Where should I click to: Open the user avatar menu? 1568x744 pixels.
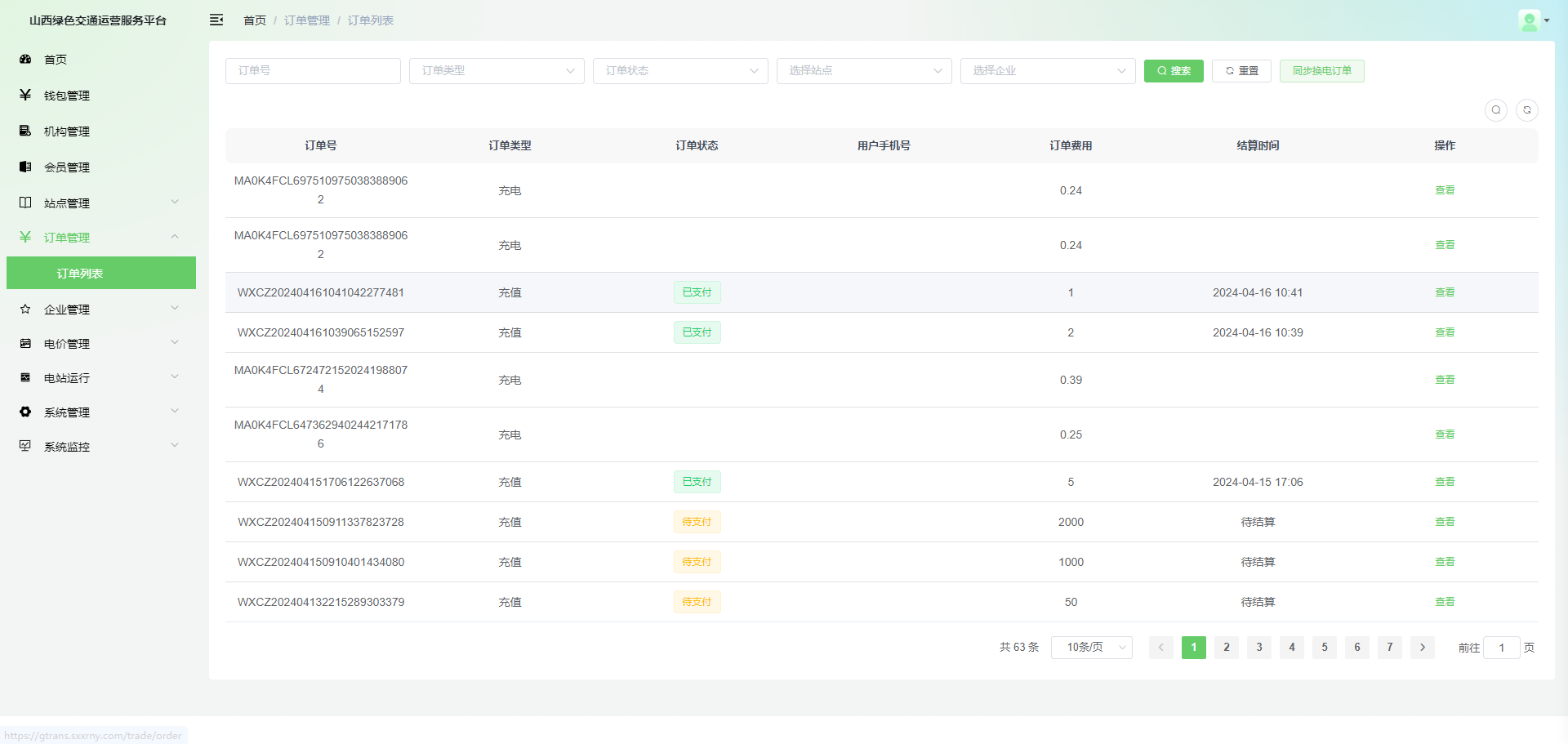[1534, 20]
